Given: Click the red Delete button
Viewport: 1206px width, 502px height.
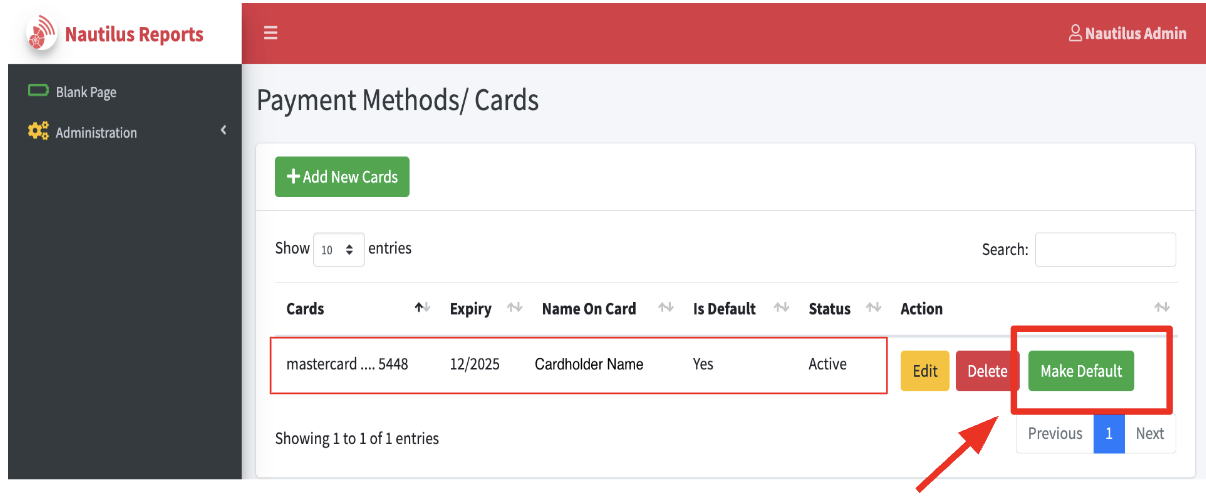Looking at the screenshot, I should [987, 371].
